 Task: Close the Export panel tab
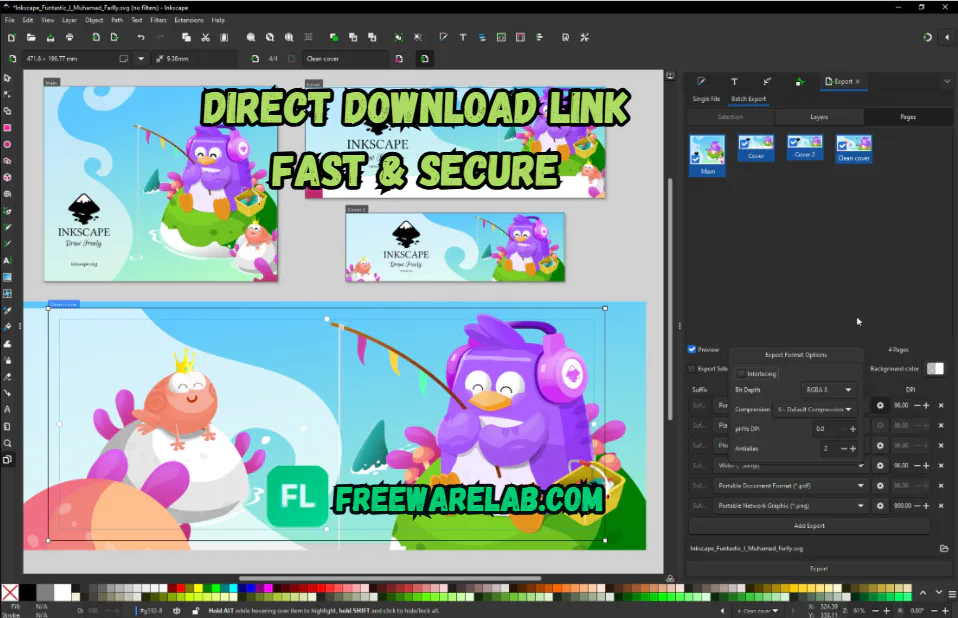(858, 81)
